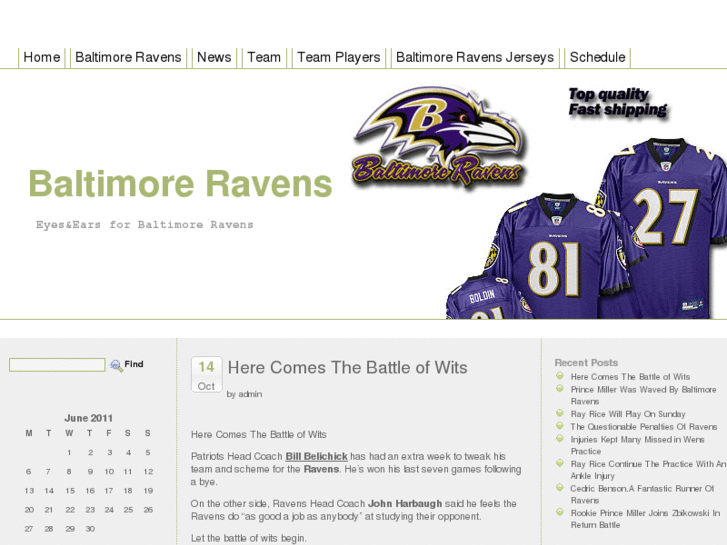Click the number 27 jersey image
This screenshot has width=727, height=545.
(668, 227)
